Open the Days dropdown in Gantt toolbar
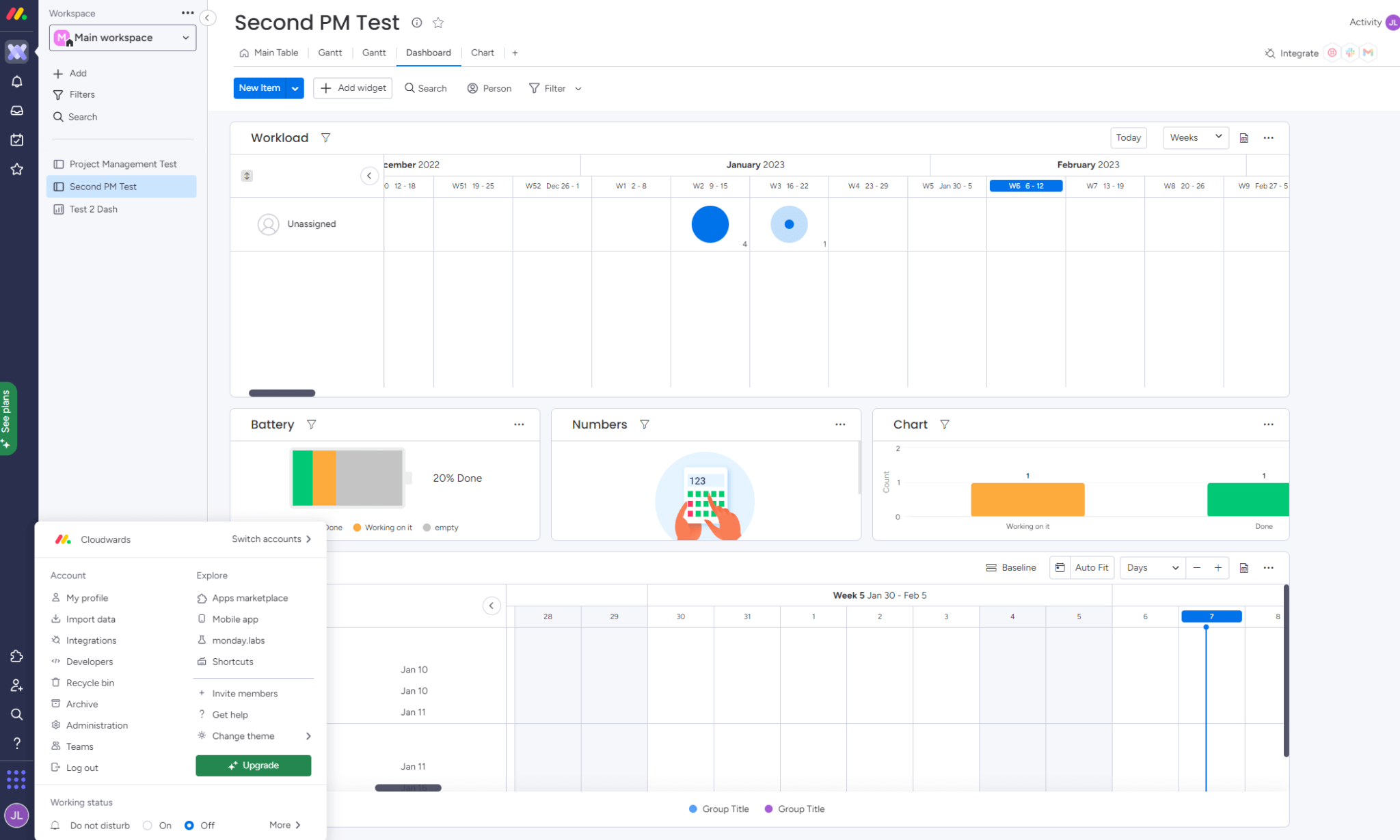This screenshot has height=840, width=1400. (1151, 567)
